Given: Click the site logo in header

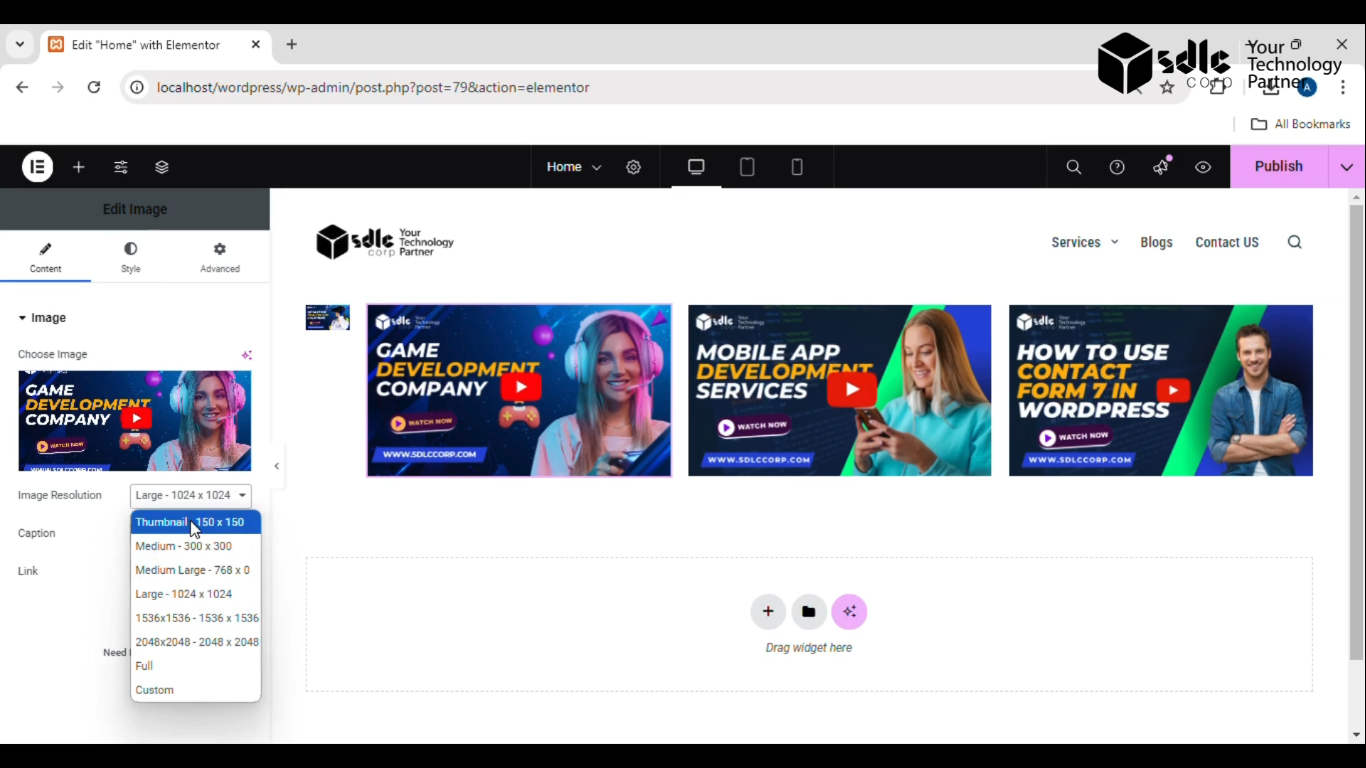Looking at the screenshot, I should coord(385,242).
